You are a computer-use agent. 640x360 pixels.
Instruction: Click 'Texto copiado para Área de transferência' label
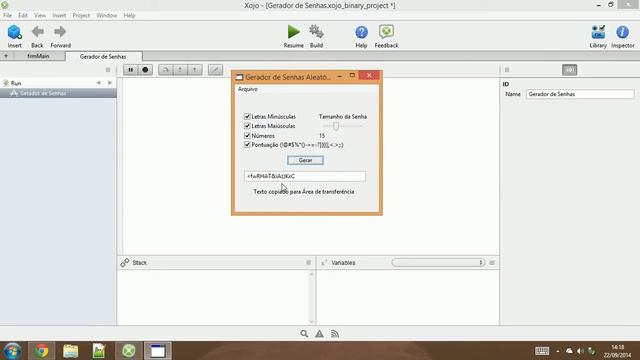point(304,192)
